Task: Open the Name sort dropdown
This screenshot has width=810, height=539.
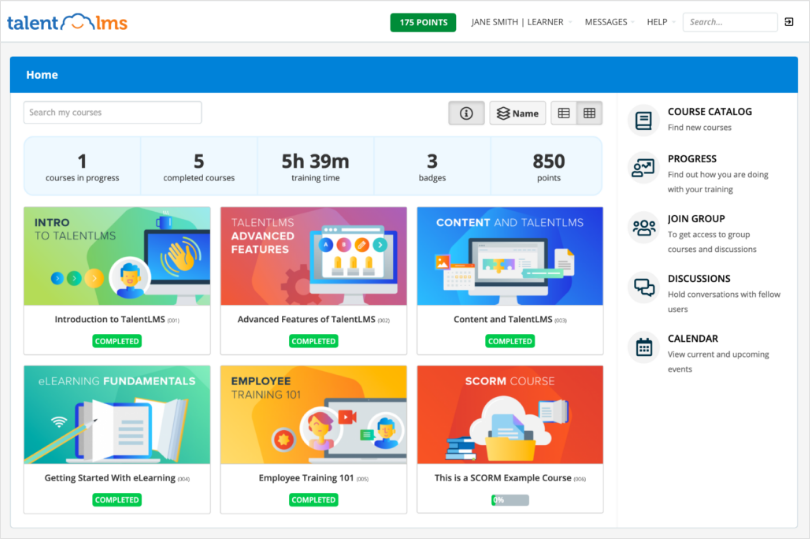Action: click(517, 113)
